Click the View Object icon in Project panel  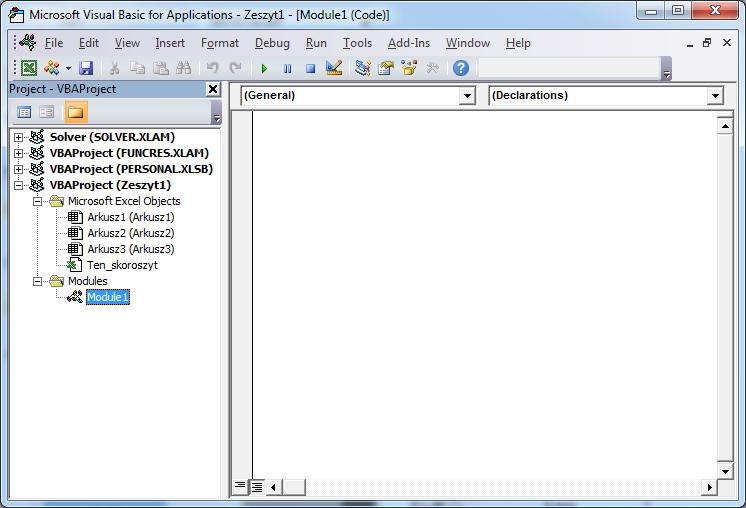(x=47, y=112)
